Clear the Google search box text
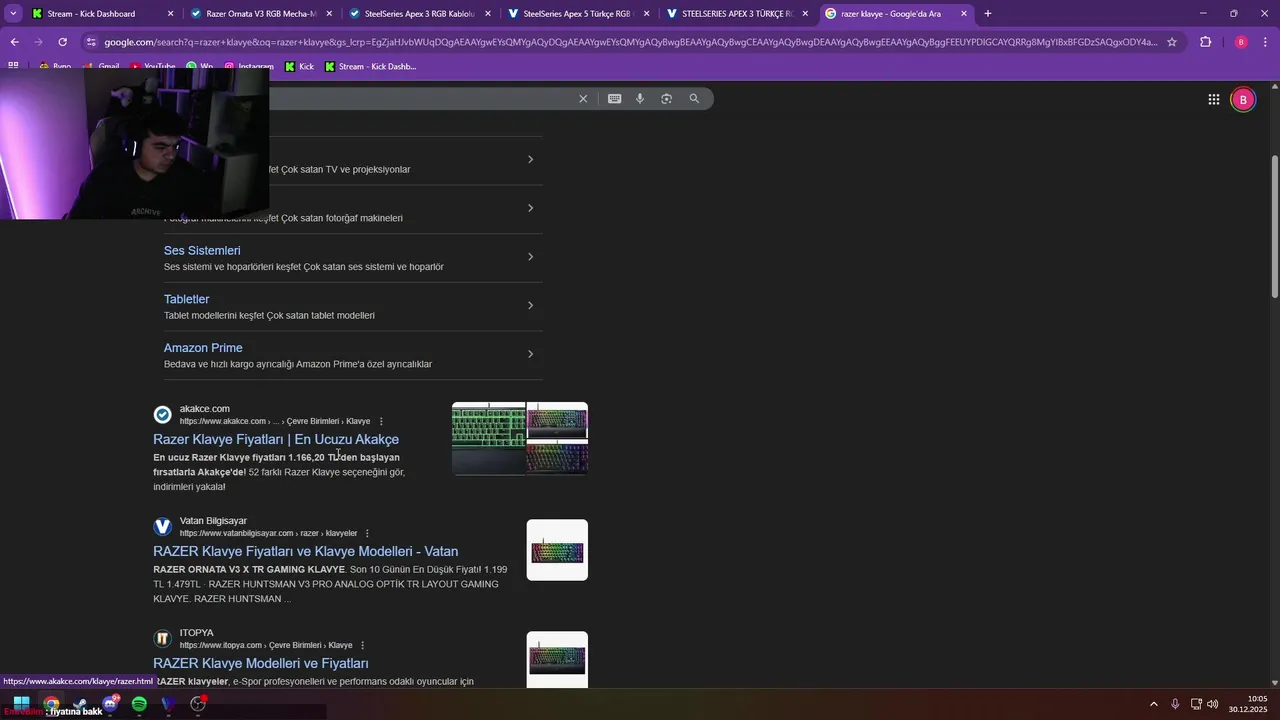This screenshot has width=1280, height=720. (x=583, y=99)
